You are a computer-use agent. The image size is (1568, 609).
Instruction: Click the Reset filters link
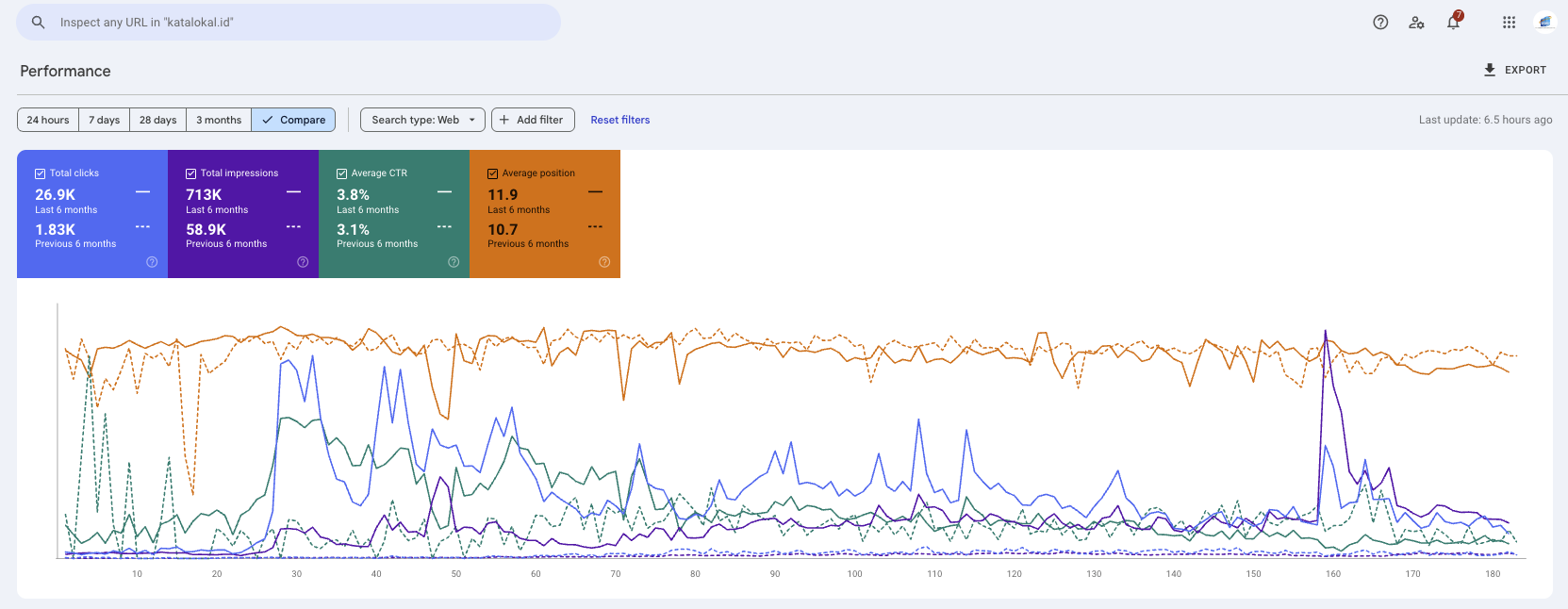619,120
